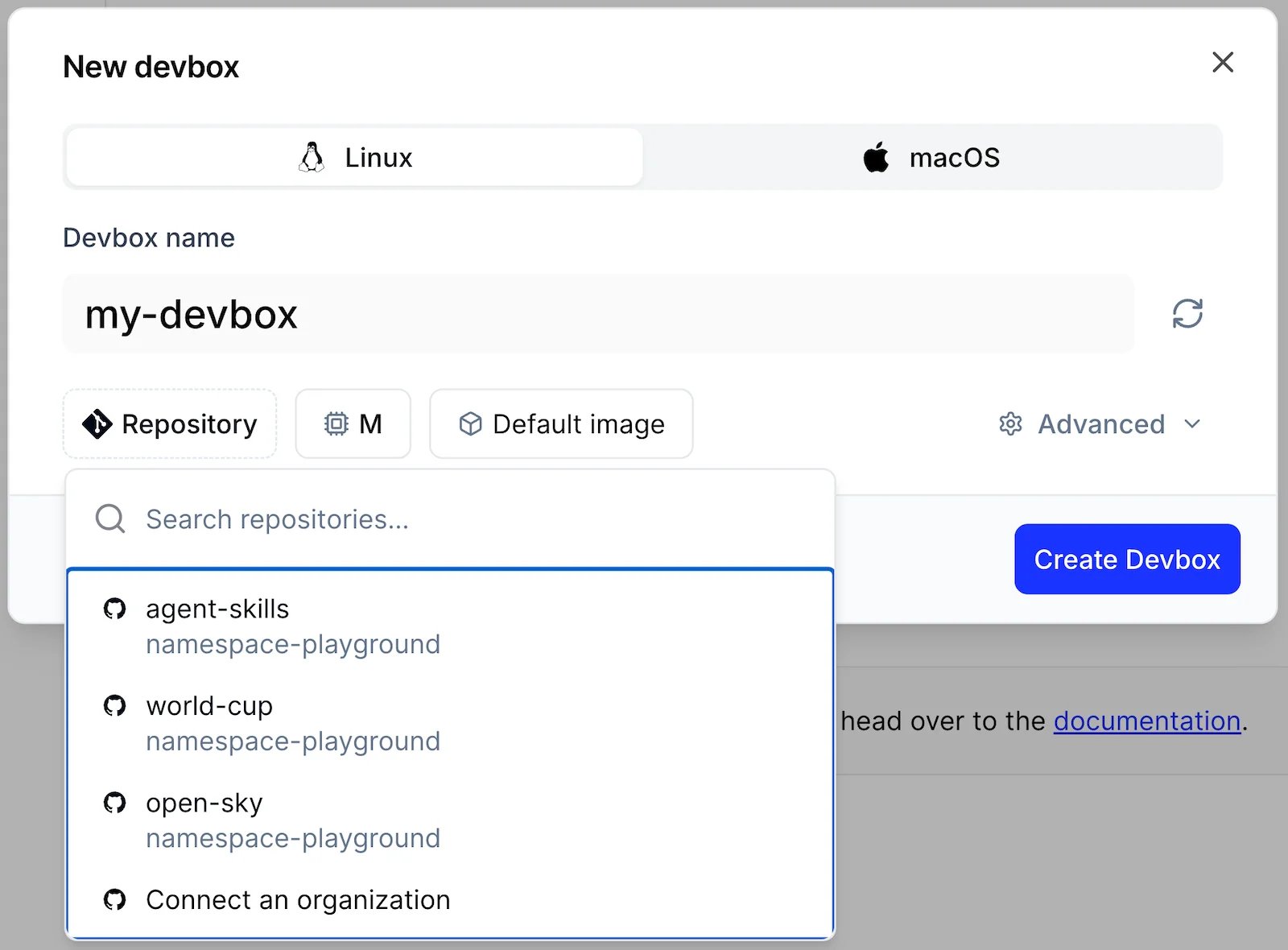Image resolution: width=1288 pixels, height=950 pixels.
Task: Click GitHub icon next to open-sky
Action: pyautogui.click(x=115, y=803)
